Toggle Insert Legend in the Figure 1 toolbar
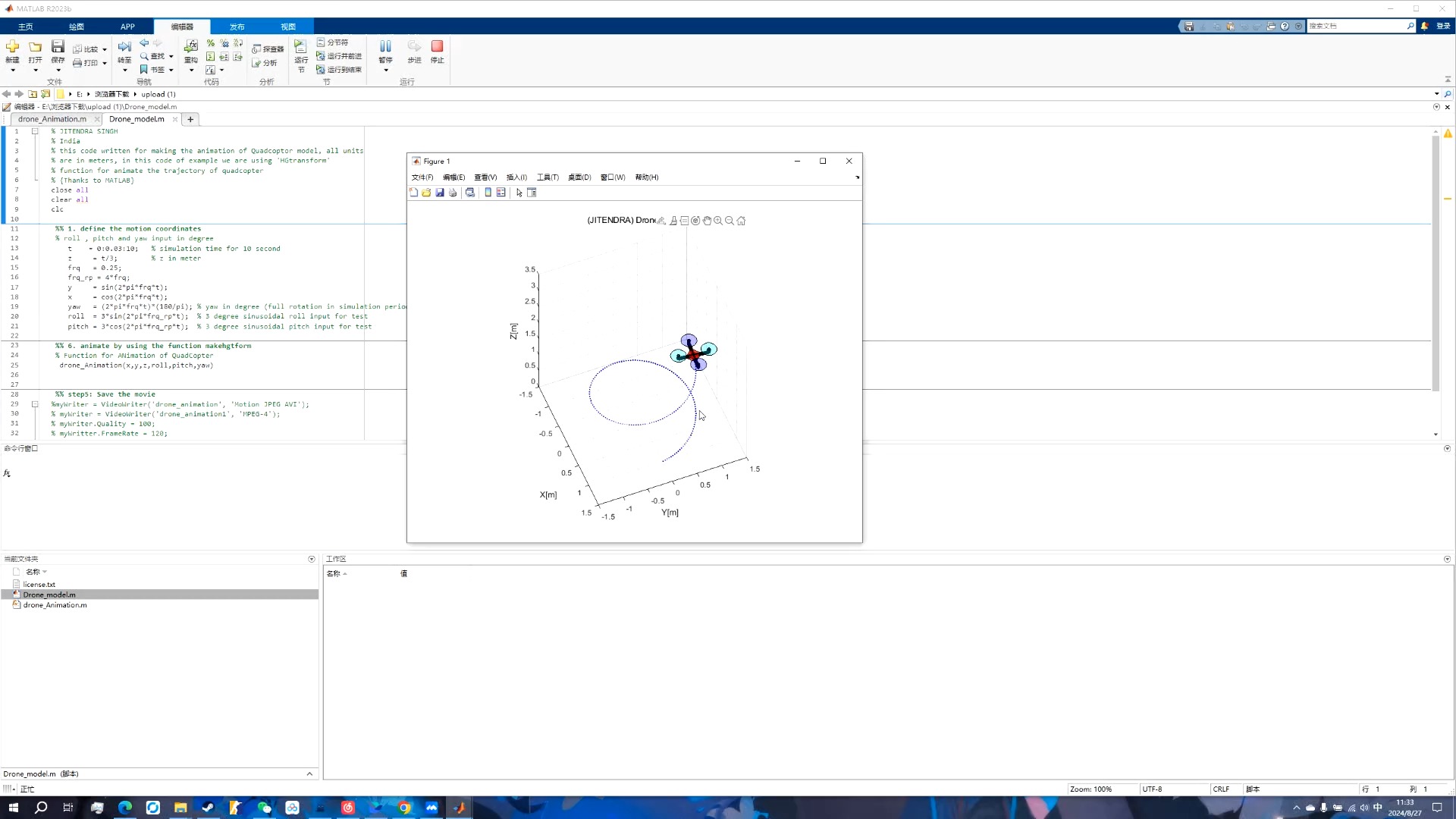This screenshot has height=819, width=1456. pyautogui.click(x=501, y=193)
